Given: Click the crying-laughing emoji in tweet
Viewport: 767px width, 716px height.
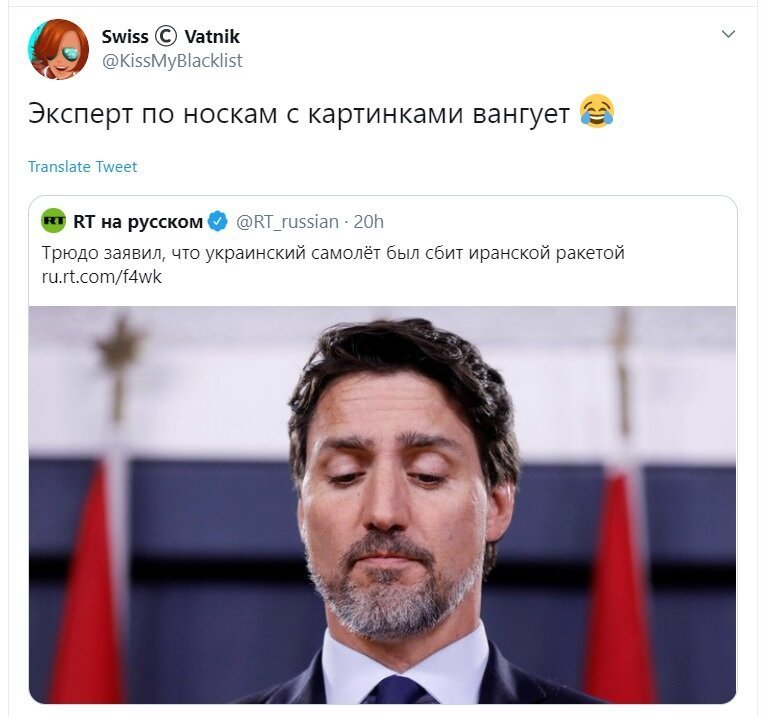Looking at the screenshot, I should click(x=597, y=112).
